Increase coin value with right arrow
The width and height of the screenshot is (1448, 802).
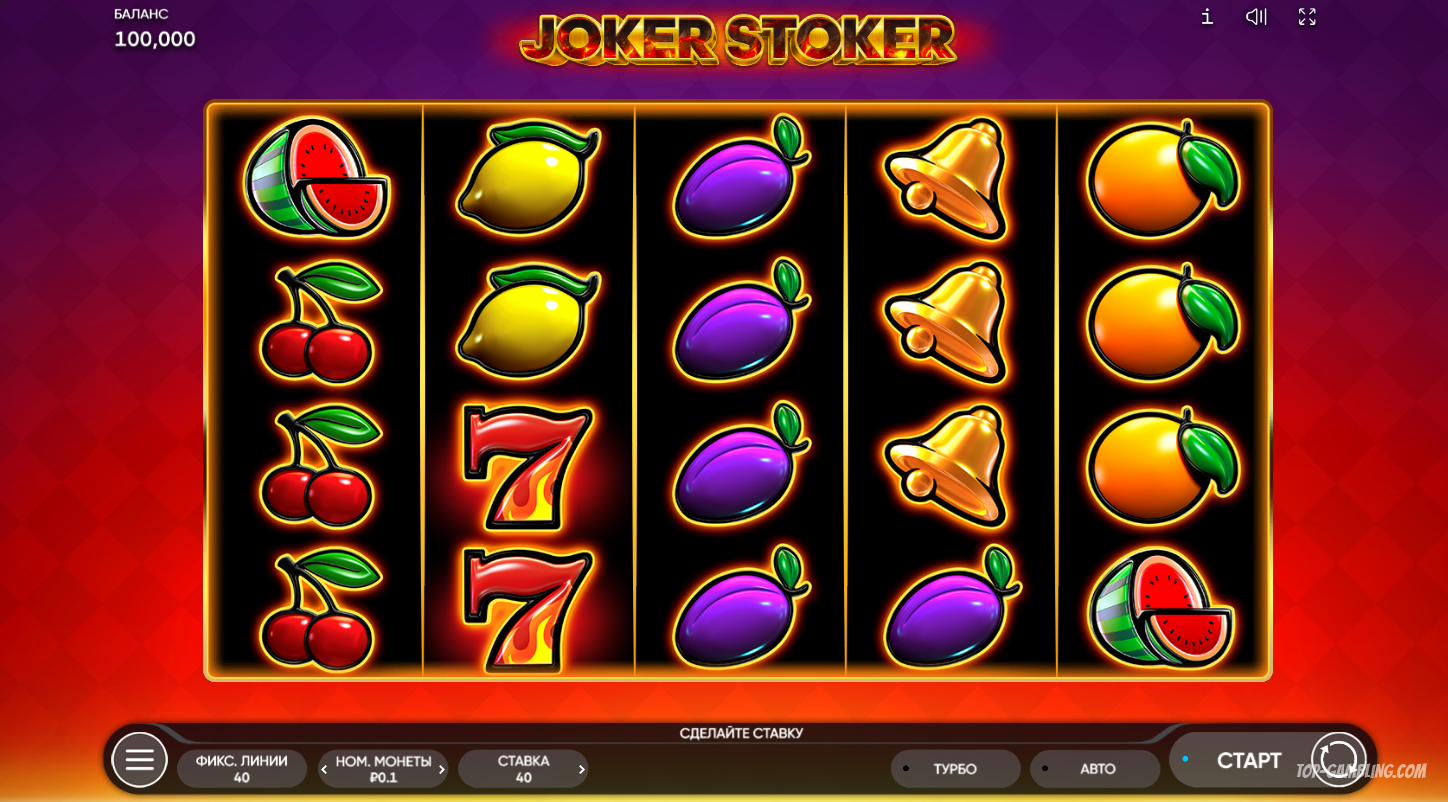point(441,770)
